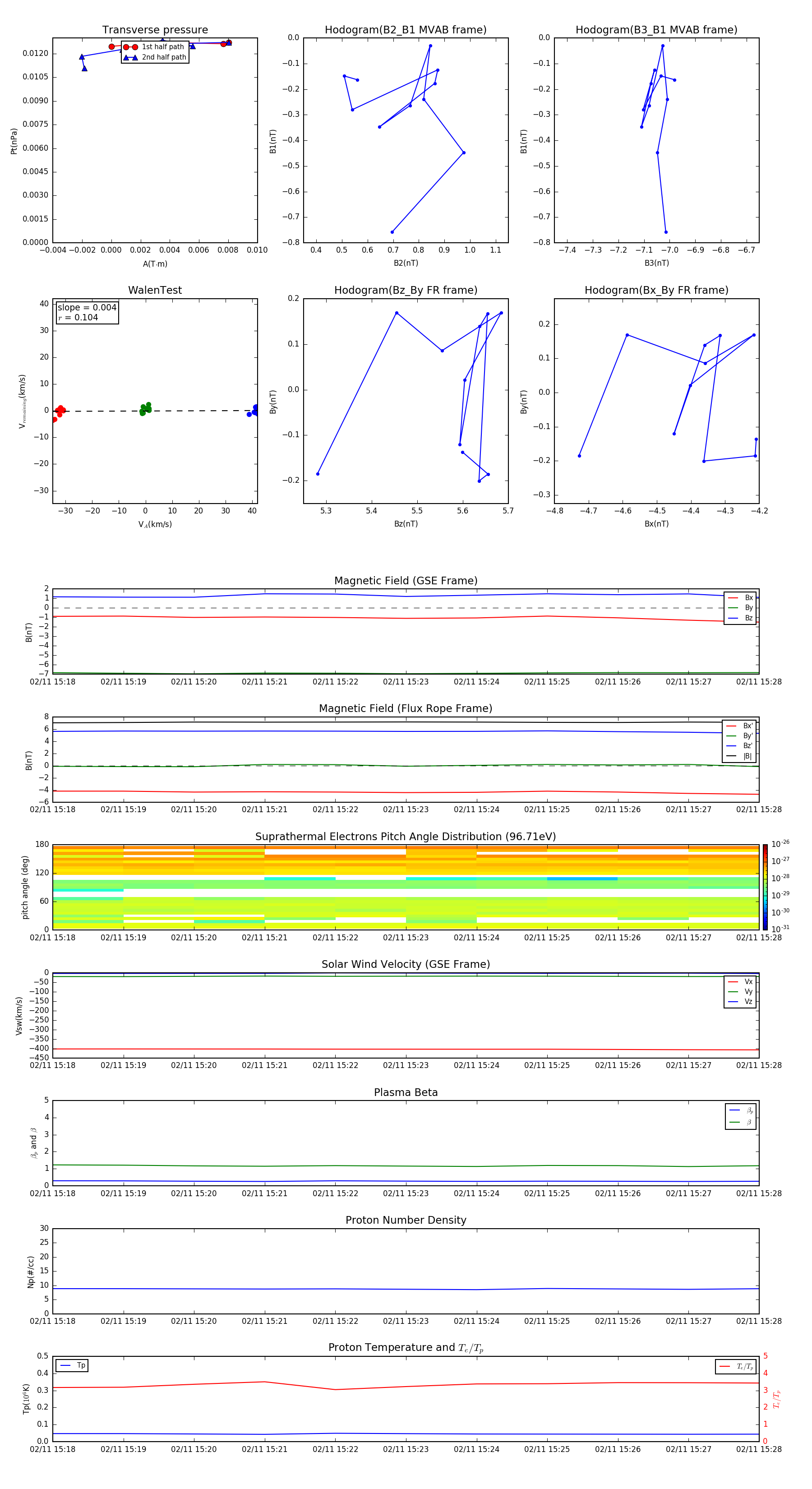The width and height of the screenshot is (812, 1489).
Task: Click the "Plasma Beta" plot title
Action: (406, 1093)
